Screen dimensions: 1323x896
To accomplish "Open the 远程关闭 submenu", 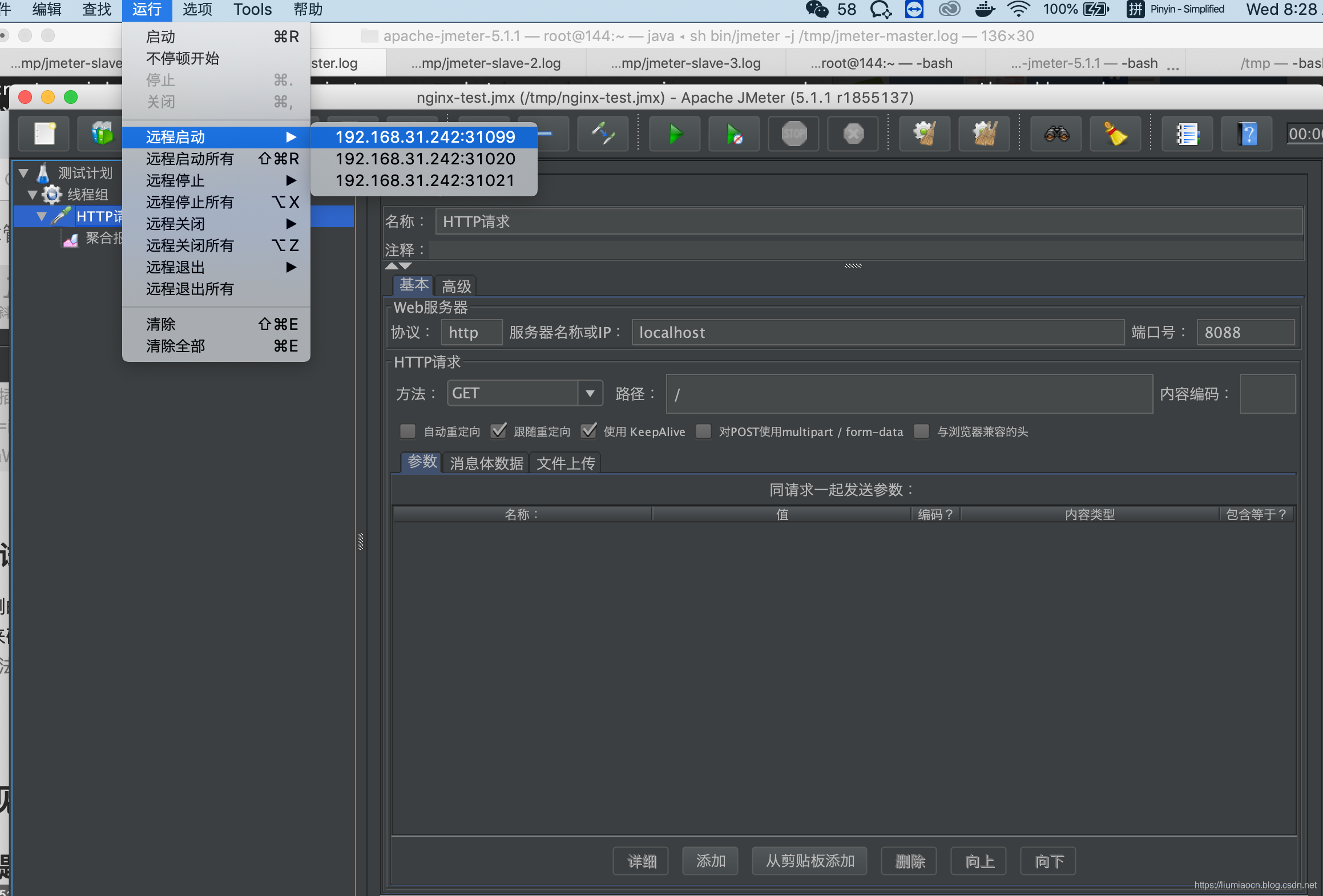I will (x=216, y=224).
